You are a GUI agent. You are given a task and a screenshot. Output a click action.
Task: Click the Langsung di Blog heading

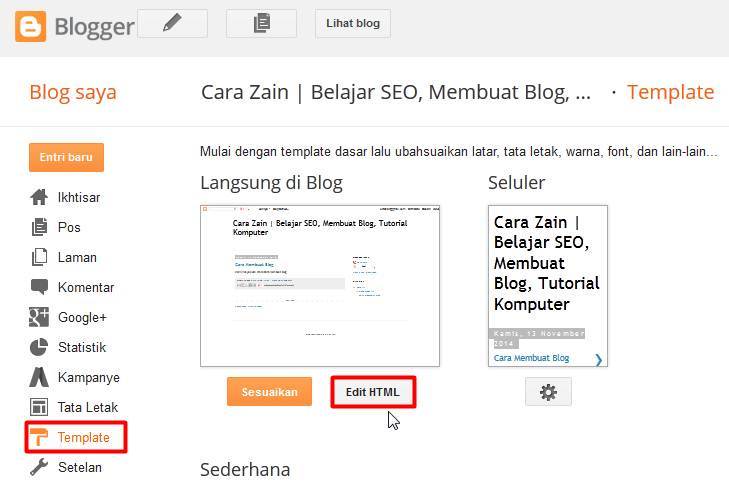(x=272, y=183)
